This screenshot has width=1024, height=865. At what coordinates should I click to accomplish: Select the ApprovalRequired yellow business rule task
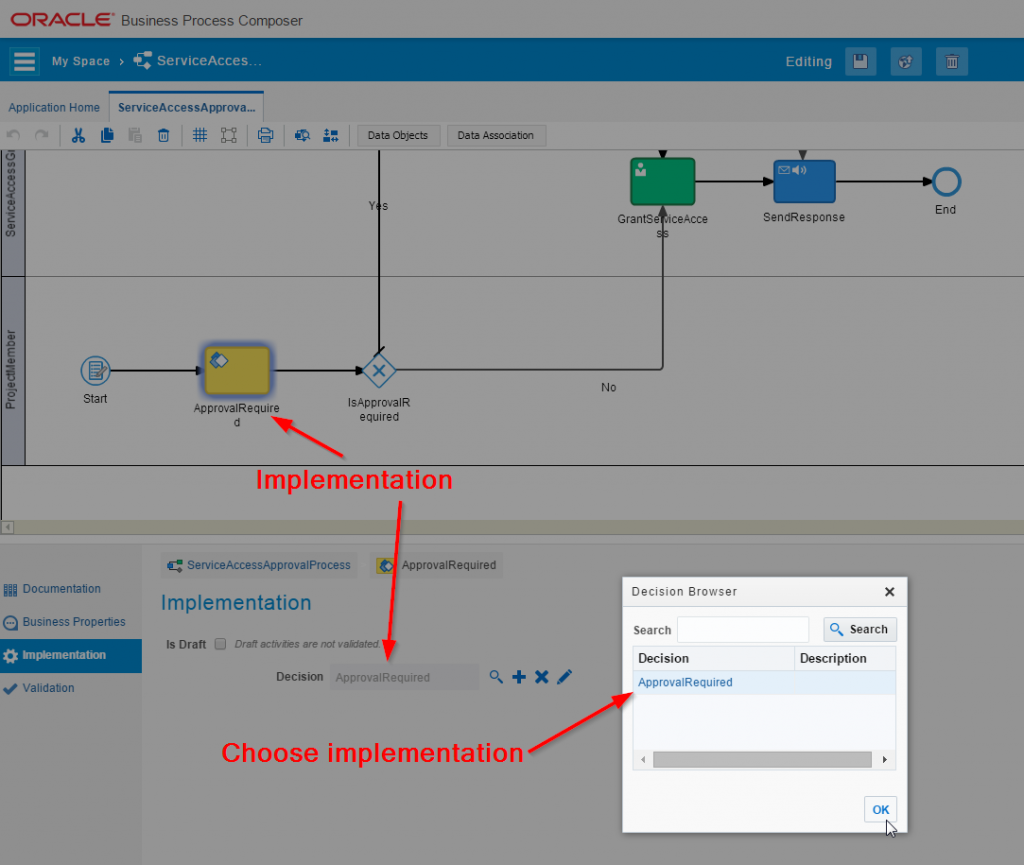tap(237, 371)
